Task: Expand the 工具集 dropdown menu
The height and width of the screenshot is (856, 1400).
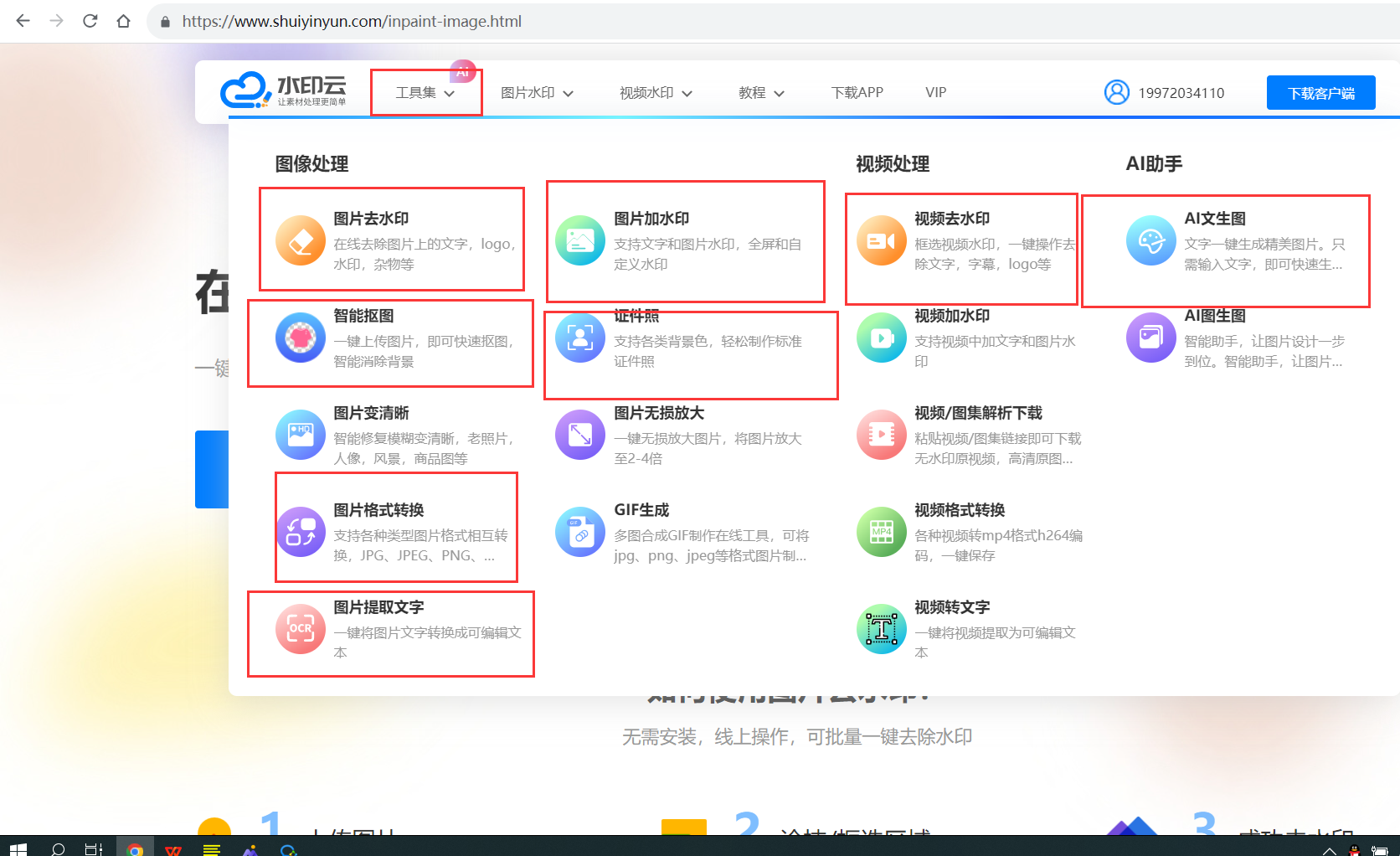Action: pyautogui.click(x=425, y=93)
